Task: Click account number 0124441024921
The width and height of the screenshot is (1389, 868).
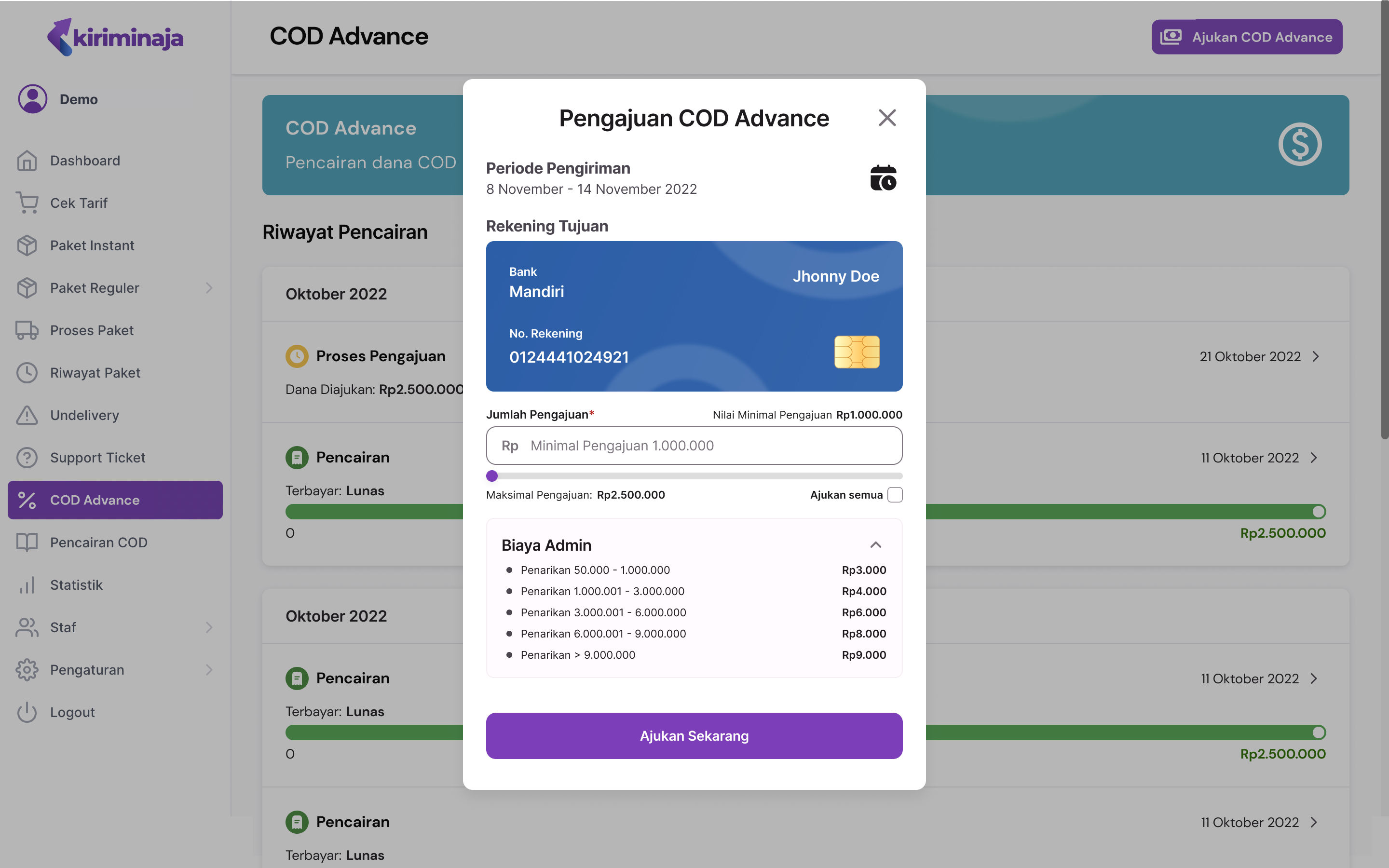Action: 569,357
